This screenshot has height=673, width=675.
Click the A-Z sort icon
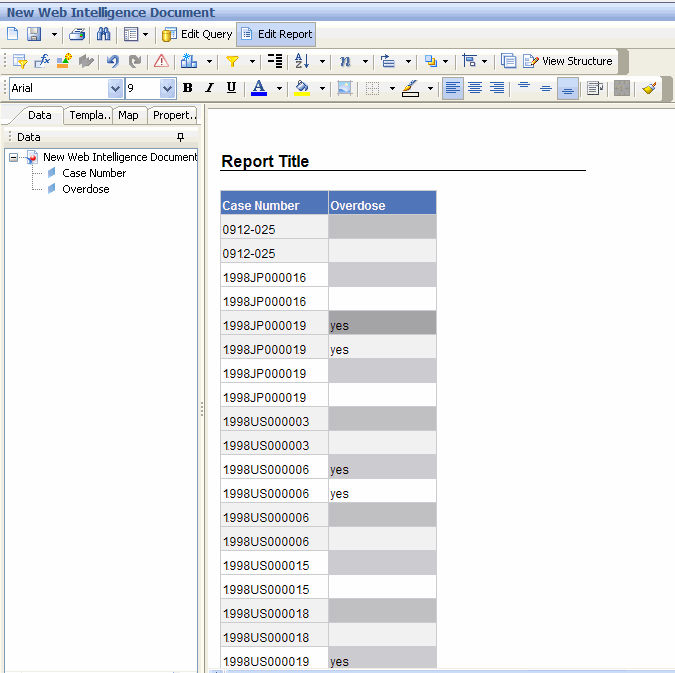(302, 61)
